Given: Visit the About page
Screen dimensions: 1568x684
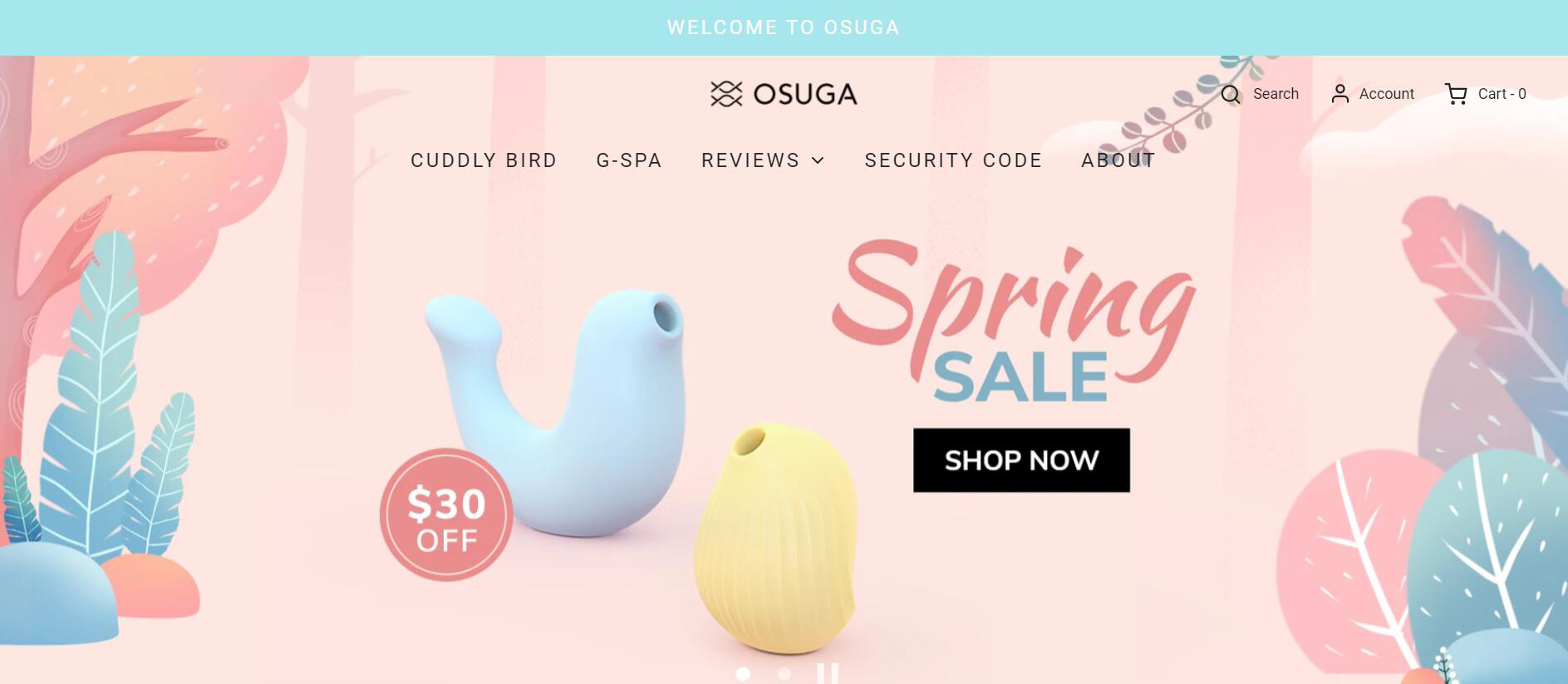Looking at the screenshot, I should [1118, 160].
